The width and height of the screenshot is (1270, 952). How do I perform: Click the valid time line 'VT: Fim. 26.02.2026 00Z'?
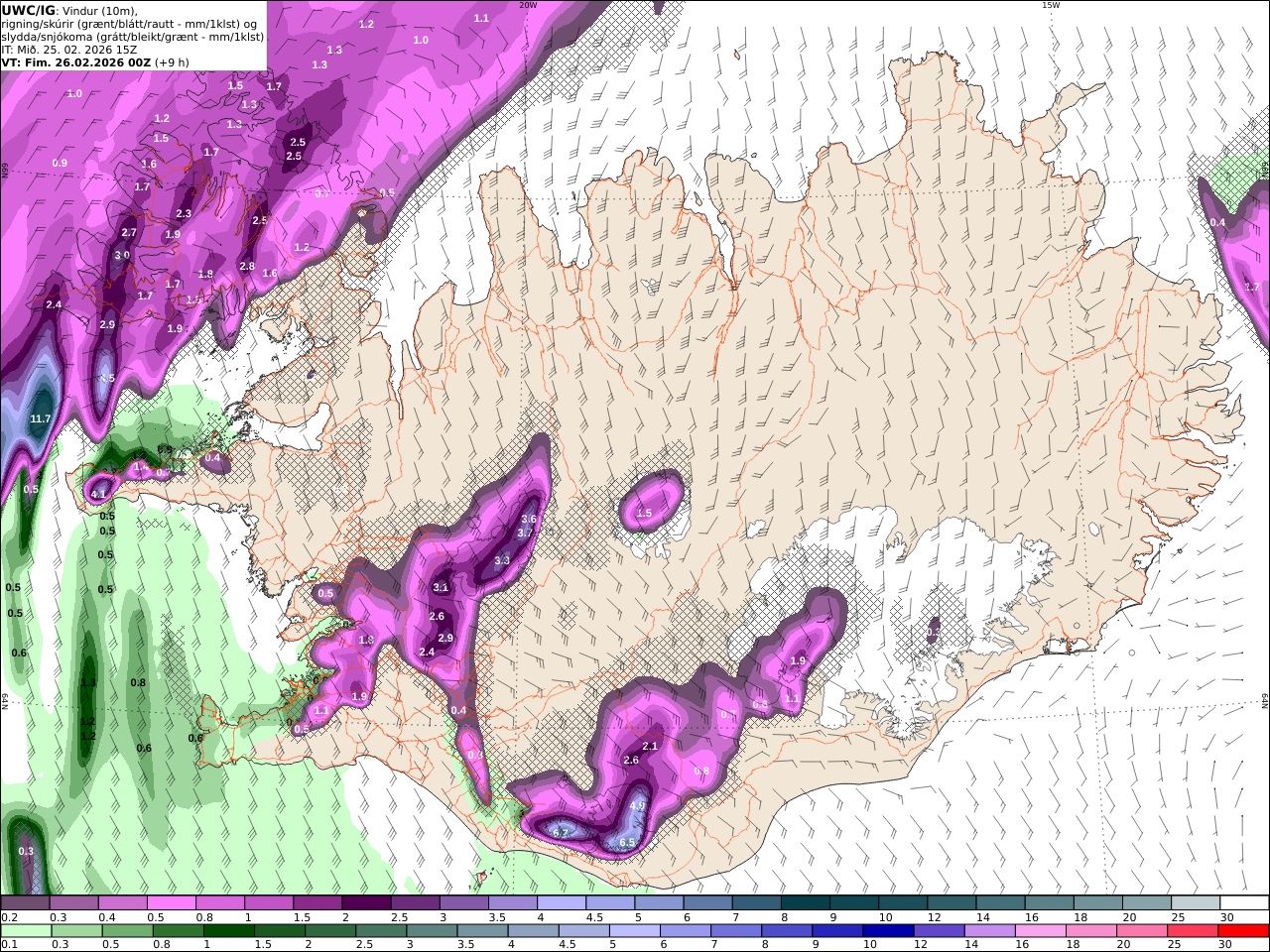76,61
